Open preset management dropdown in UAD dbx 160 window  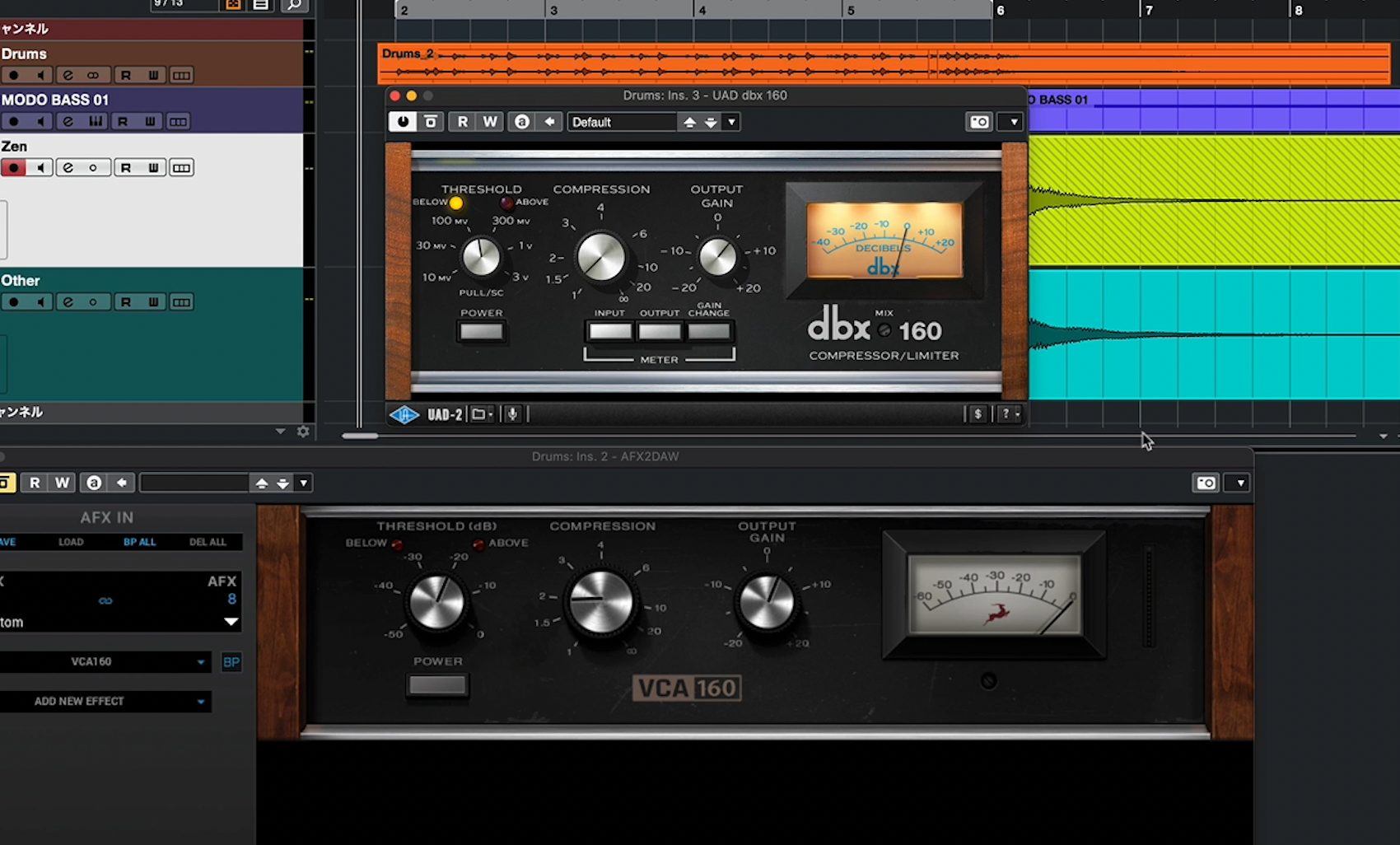pos(731,122)
